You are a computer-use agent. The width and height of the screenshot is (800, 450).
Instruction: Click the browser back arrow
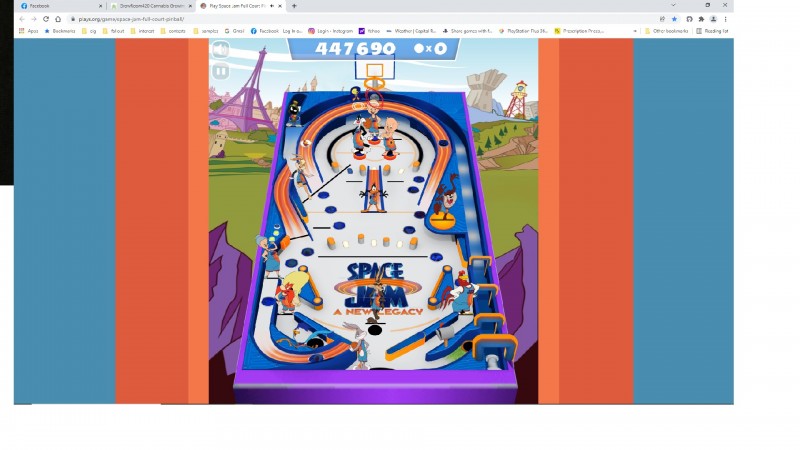(x=21, y=19)
